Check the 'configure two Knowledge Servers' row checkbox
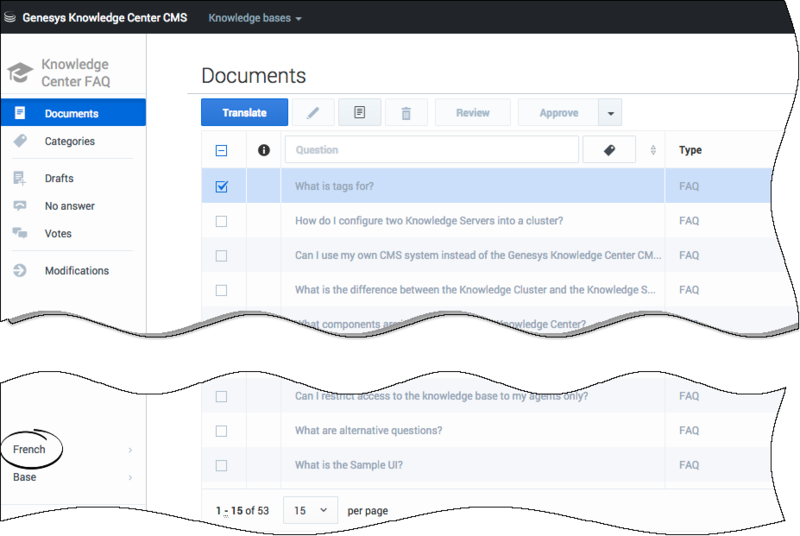The image size is (800, 536). pyautogui.click(x=221, y=221)
